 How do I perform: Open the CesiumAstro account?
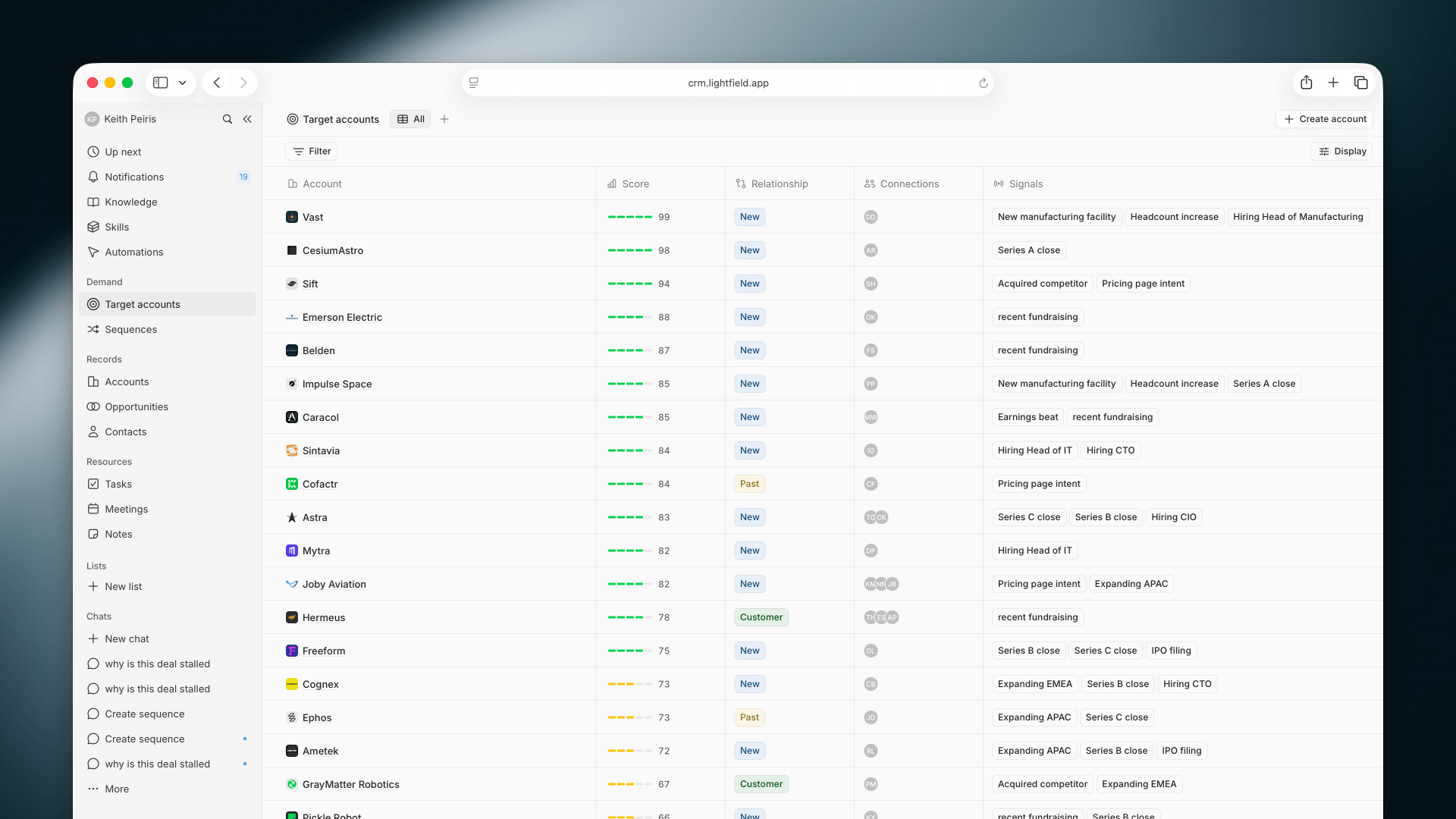click(x=333, y=250)
